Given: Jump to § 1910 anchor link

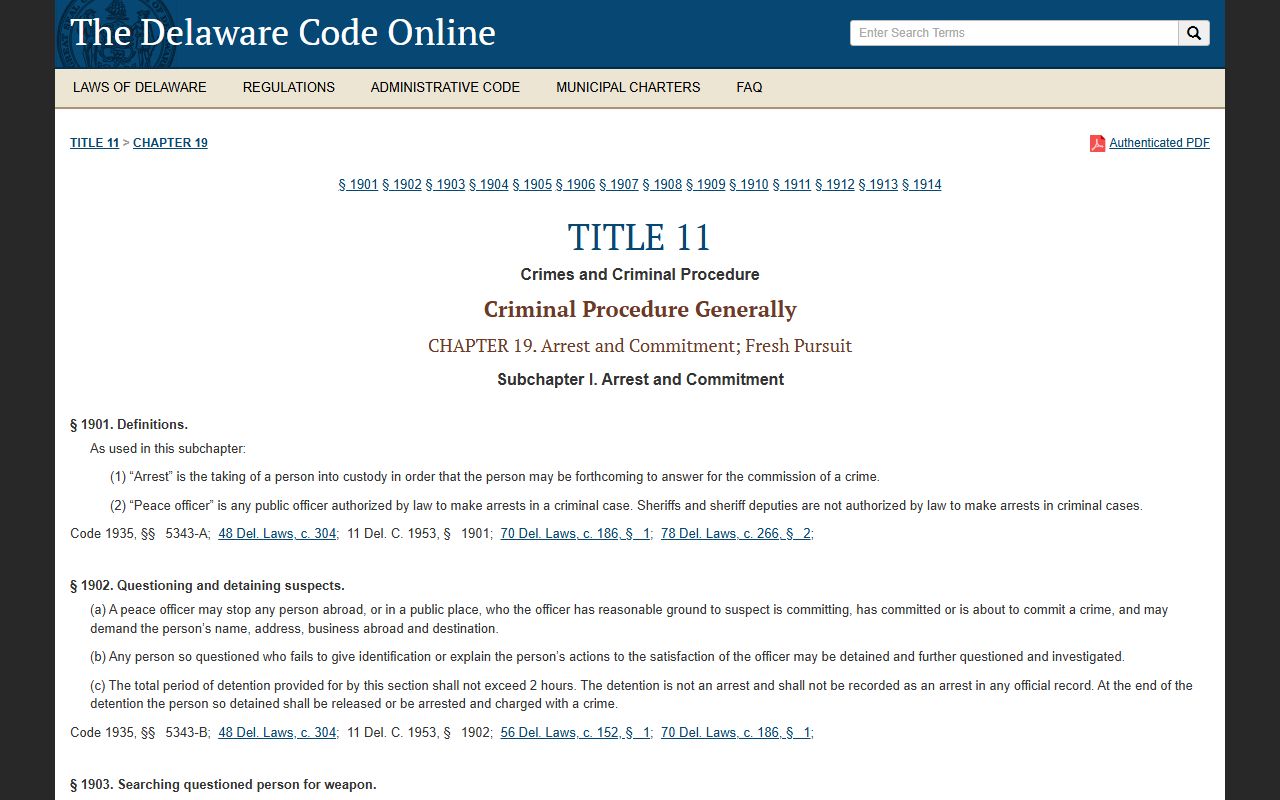Looking at the screenshot, I should click(749, 184).
